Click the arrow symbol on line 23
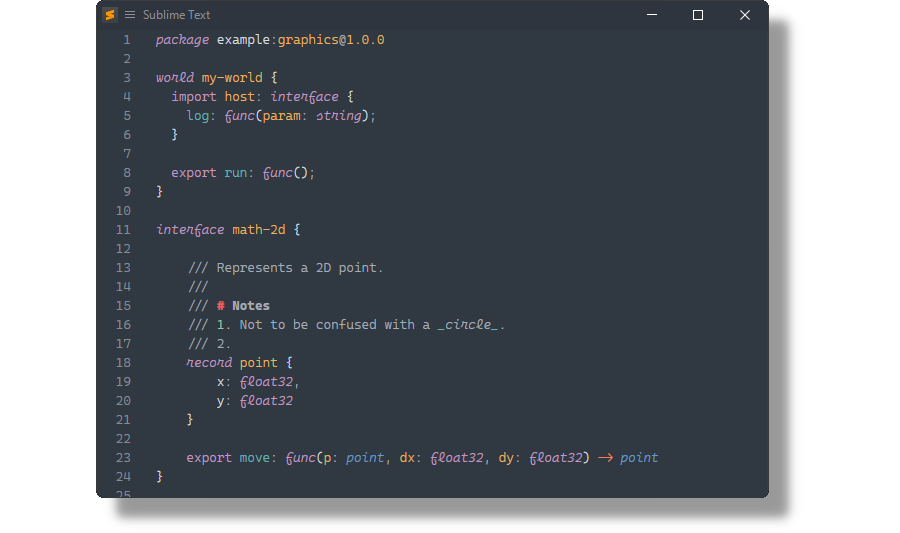 (x=606, y=458)
